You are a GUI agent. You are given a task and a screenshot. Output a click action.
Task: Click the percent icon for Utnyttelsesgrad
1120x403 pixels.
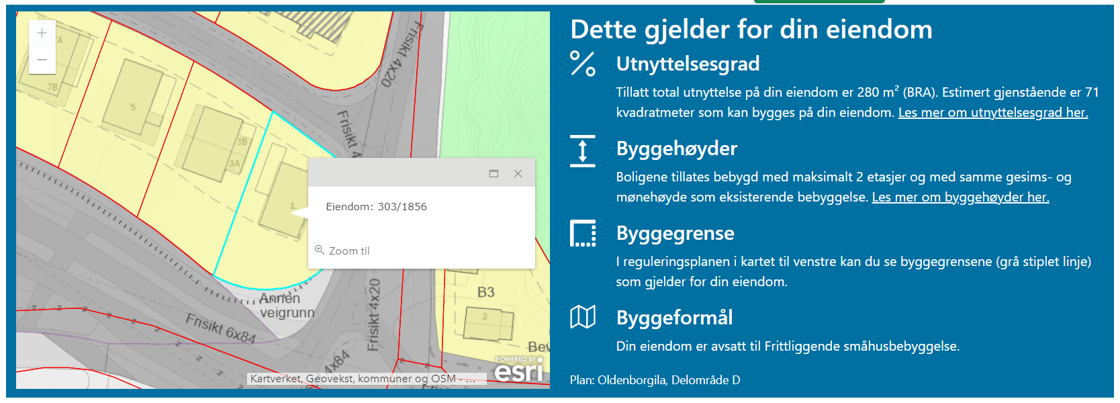coord(582,64)
